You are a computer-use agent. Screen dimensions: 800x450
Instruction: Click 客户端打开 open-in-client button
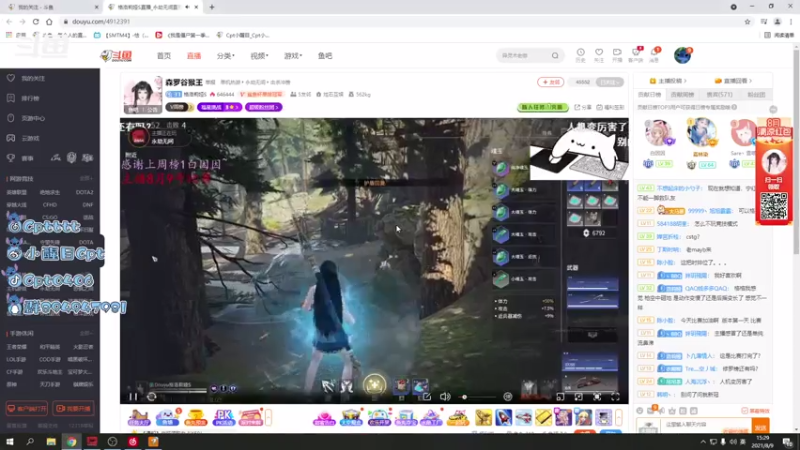(27, 409)
